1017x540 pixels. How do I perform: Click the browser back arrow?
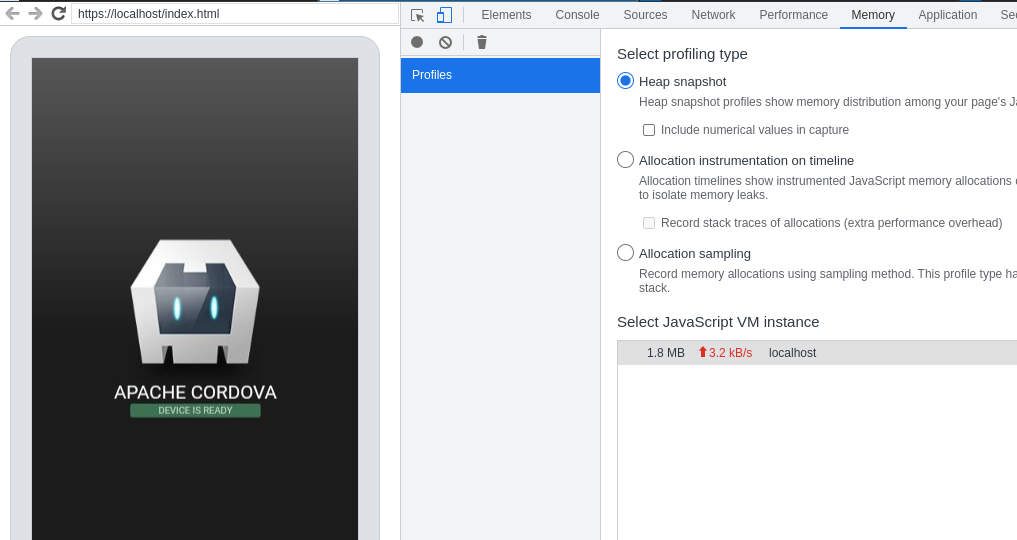coord(12,13)
